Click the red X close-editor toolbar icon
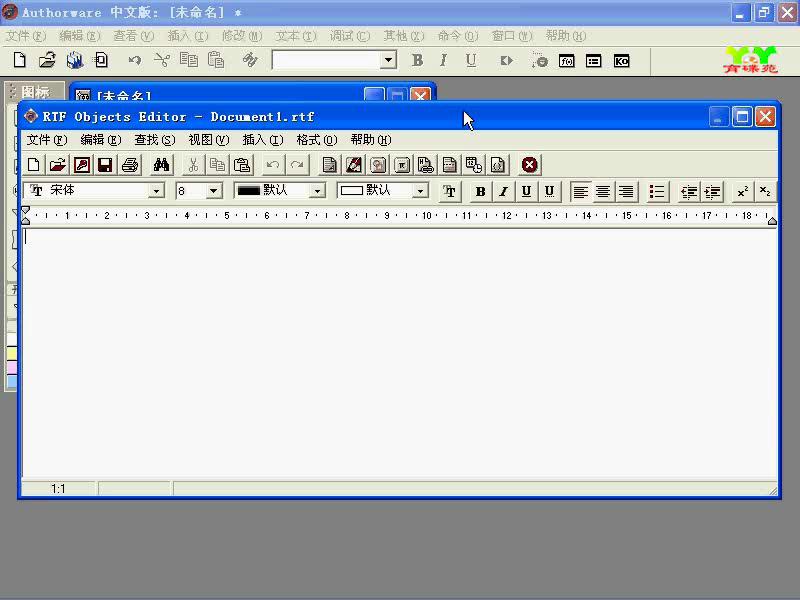Viewport: 800px width, 600px height. (530, 165)
